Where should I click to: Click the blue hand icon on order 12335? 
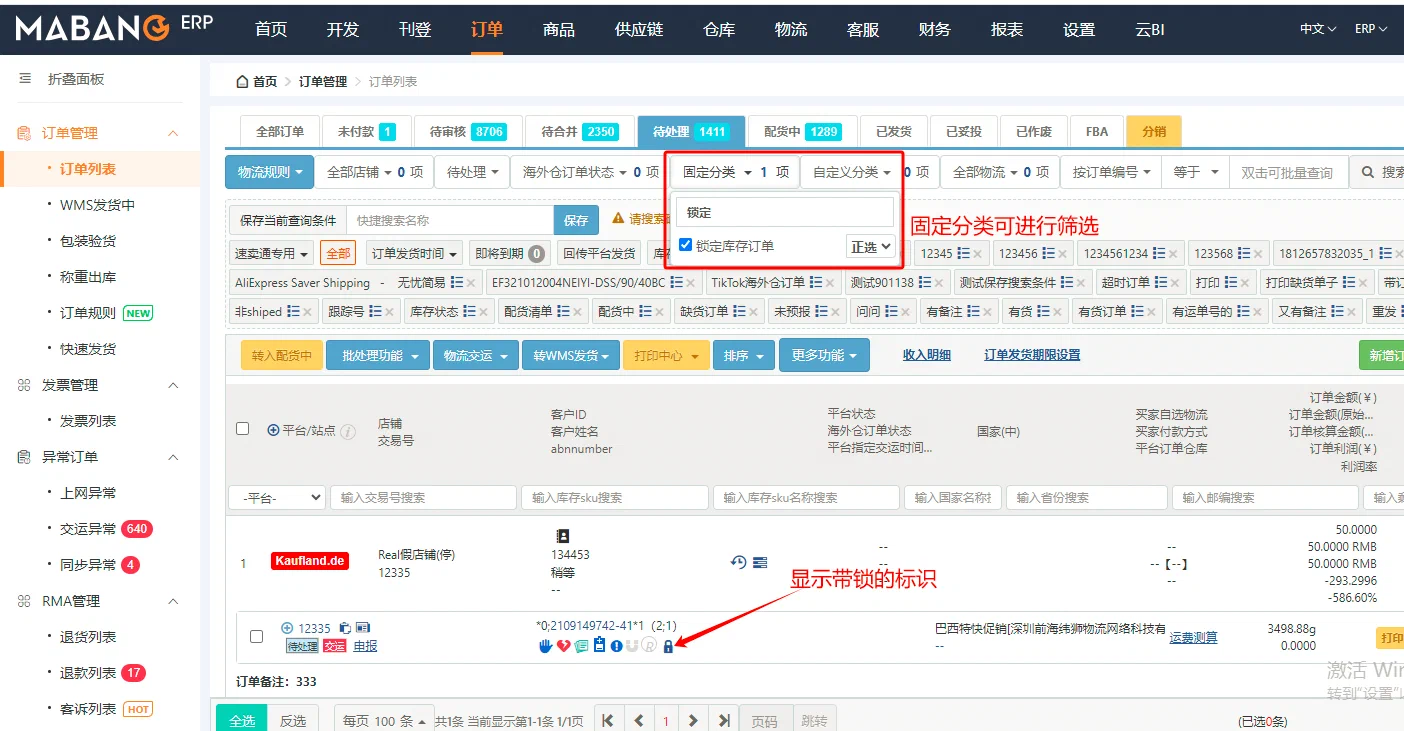pyautogui.click(x=545, y=646)
